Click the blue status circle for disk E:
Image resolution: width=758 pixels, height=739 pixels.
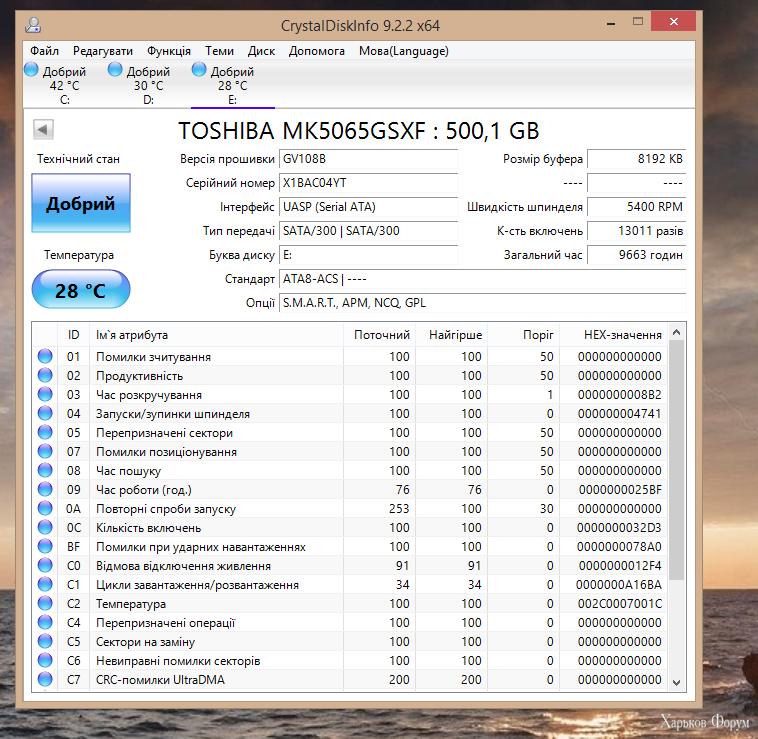[x=199, y=70]
